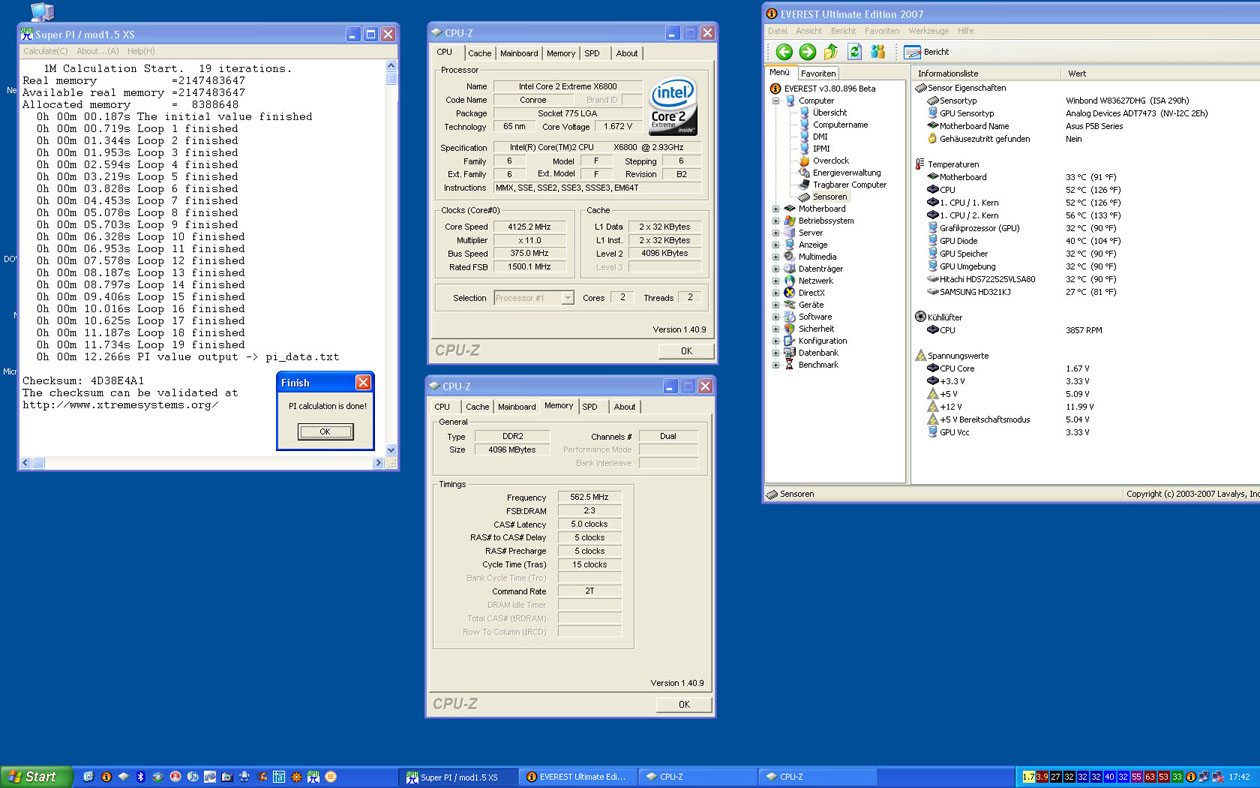Screen dimensions: 1260x788
Task: Open the Windows Start button
Action: [37, 776]
